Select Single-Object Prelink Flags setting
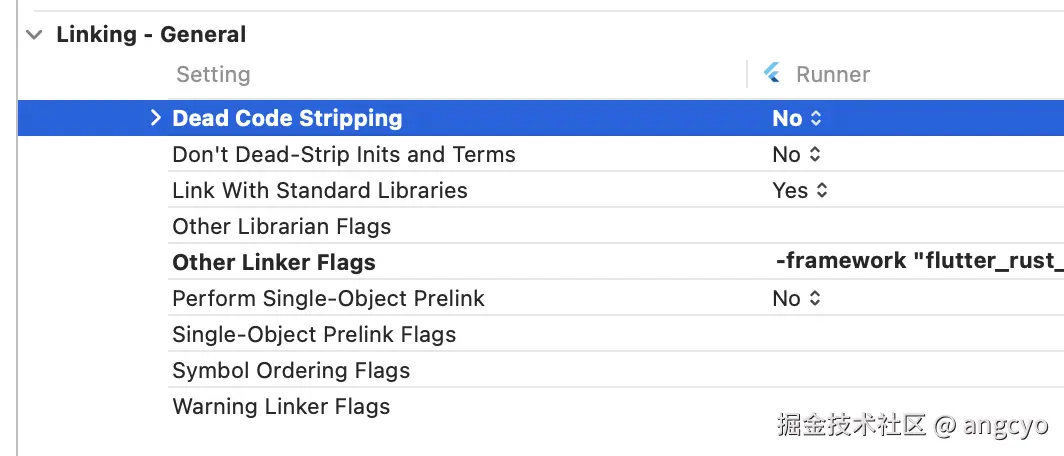1064x456 pixels. (314, 335)
